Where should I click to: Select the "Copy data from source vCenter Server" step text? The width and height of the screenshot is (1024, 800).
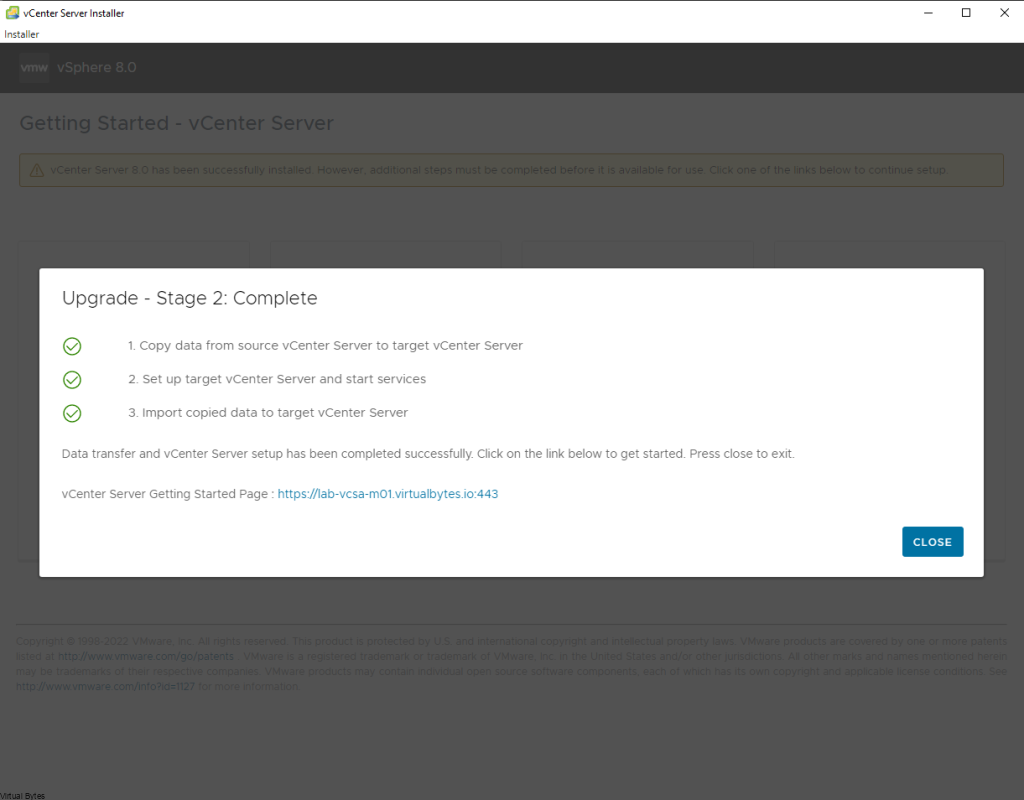[325, 346]
